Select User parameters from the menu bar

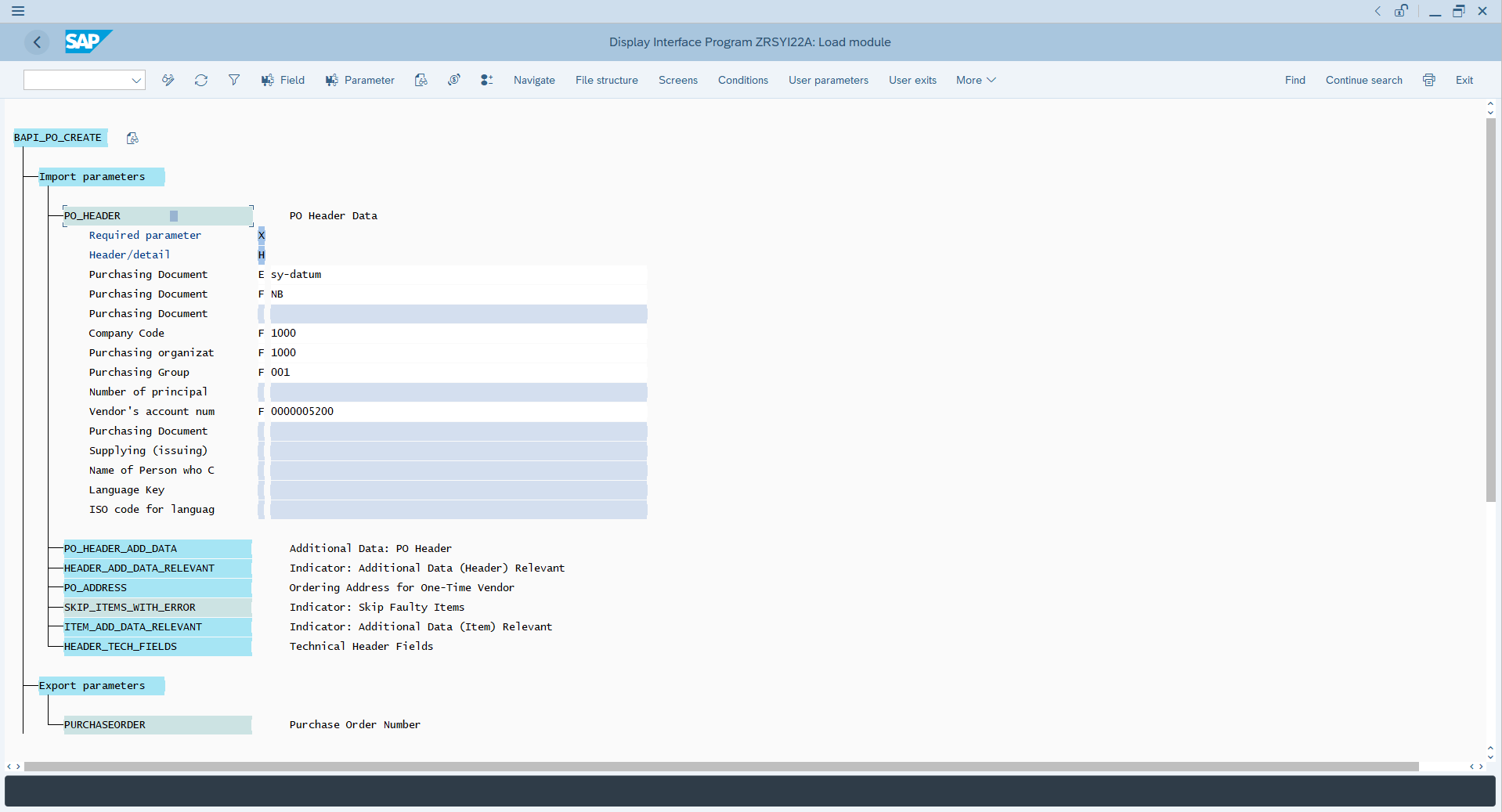[x=828, y=80]
